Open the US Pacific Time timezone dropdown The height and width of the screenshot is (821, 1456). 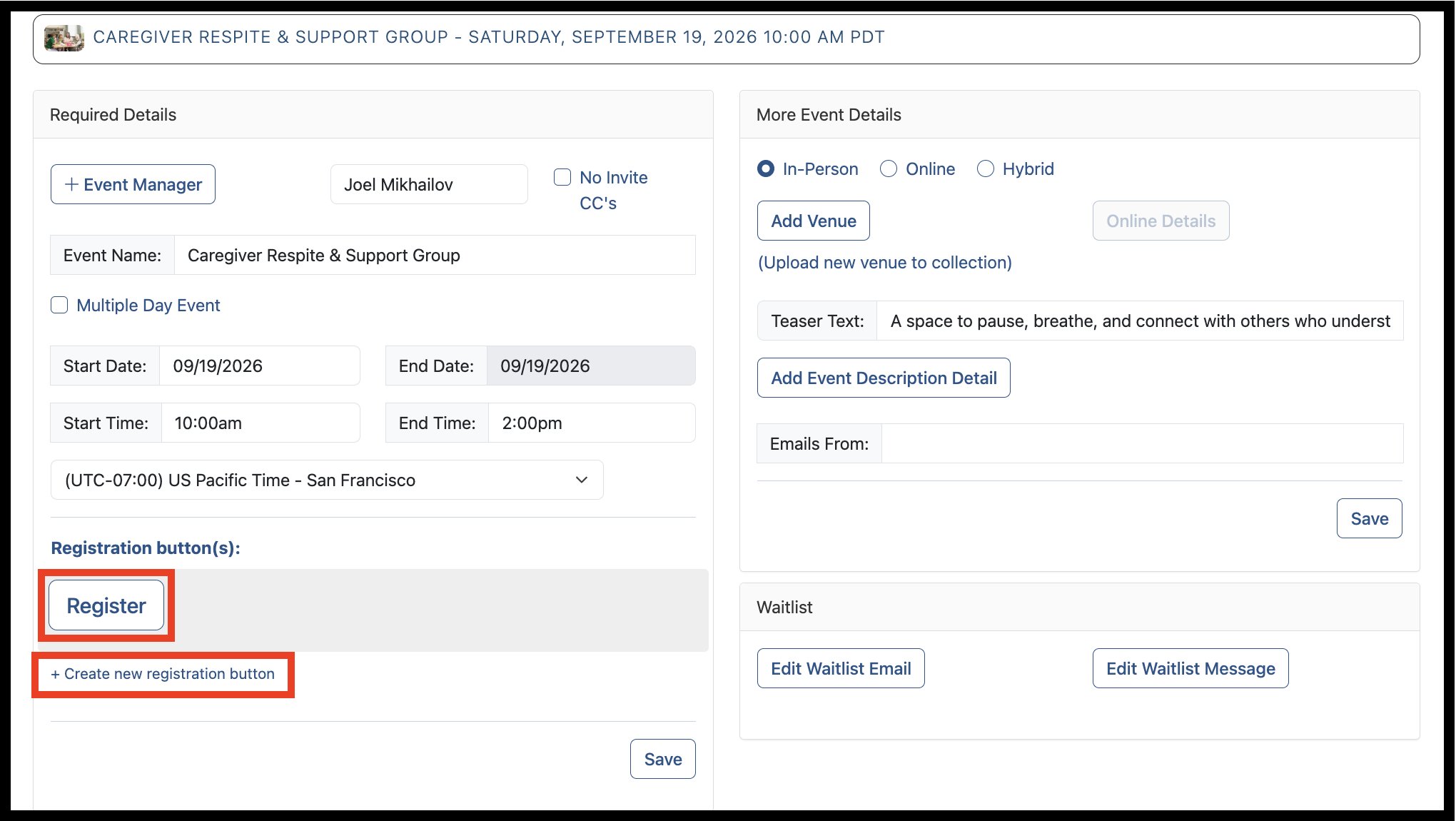click(327, 480)
